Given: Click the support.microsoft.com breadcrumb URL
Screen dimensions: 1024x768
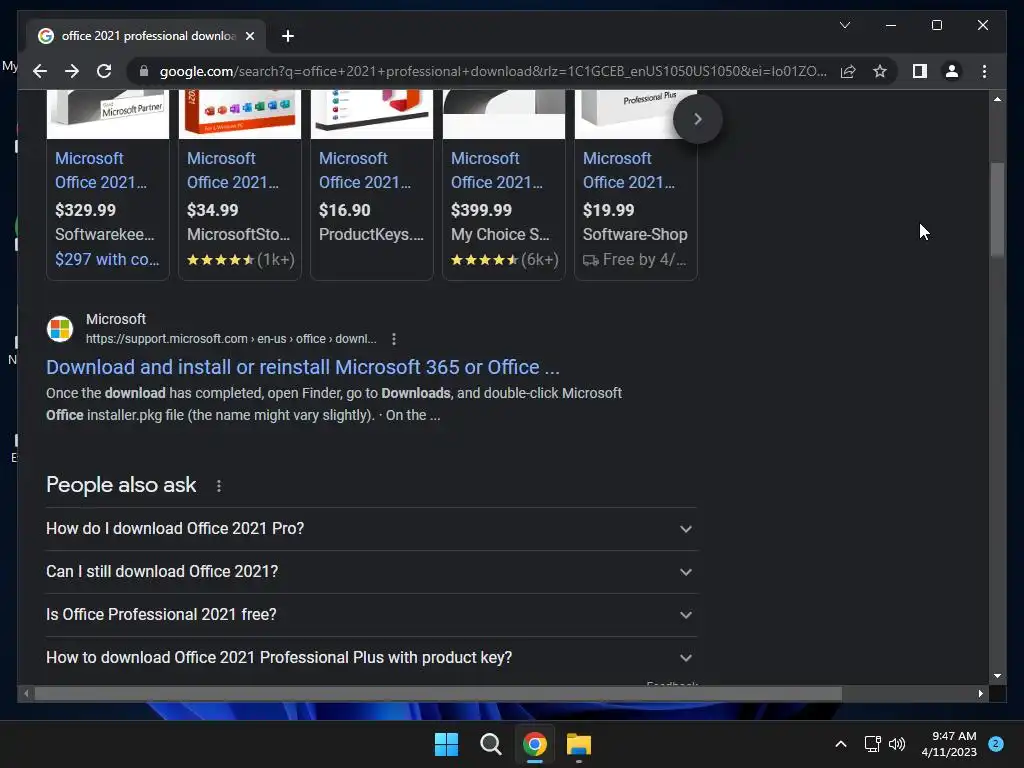Looking at the screenshot, I should pyautogui.click(x=231, y=339).
